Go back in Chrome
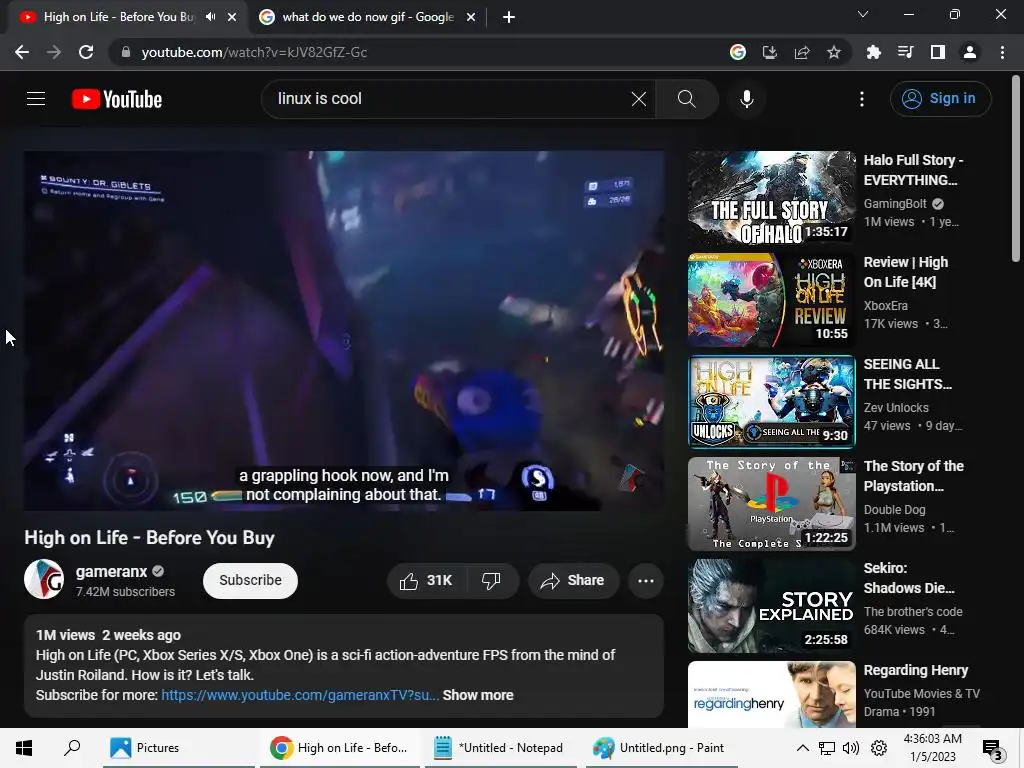The image size is (1024, 768). click(22, 52)
